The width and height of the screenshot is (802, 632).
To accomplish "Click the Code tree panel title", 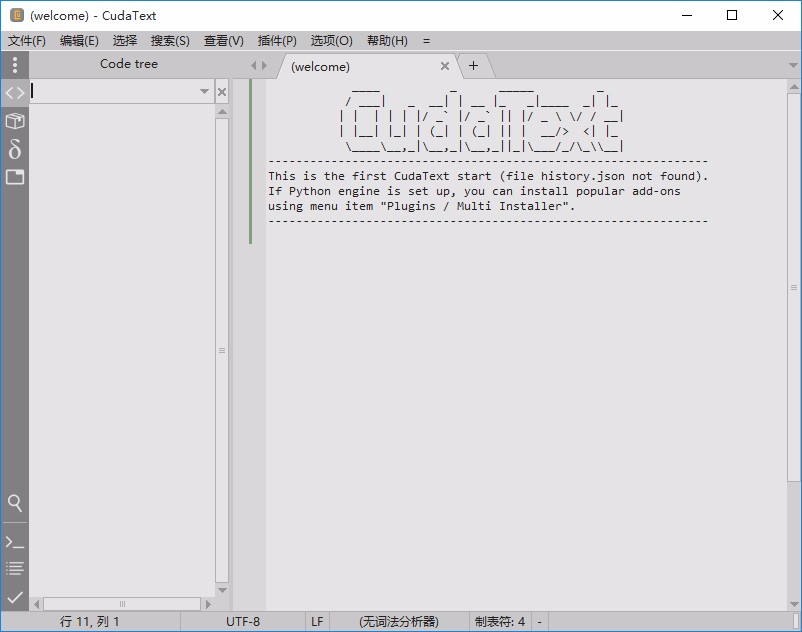I will coord(129,64).
